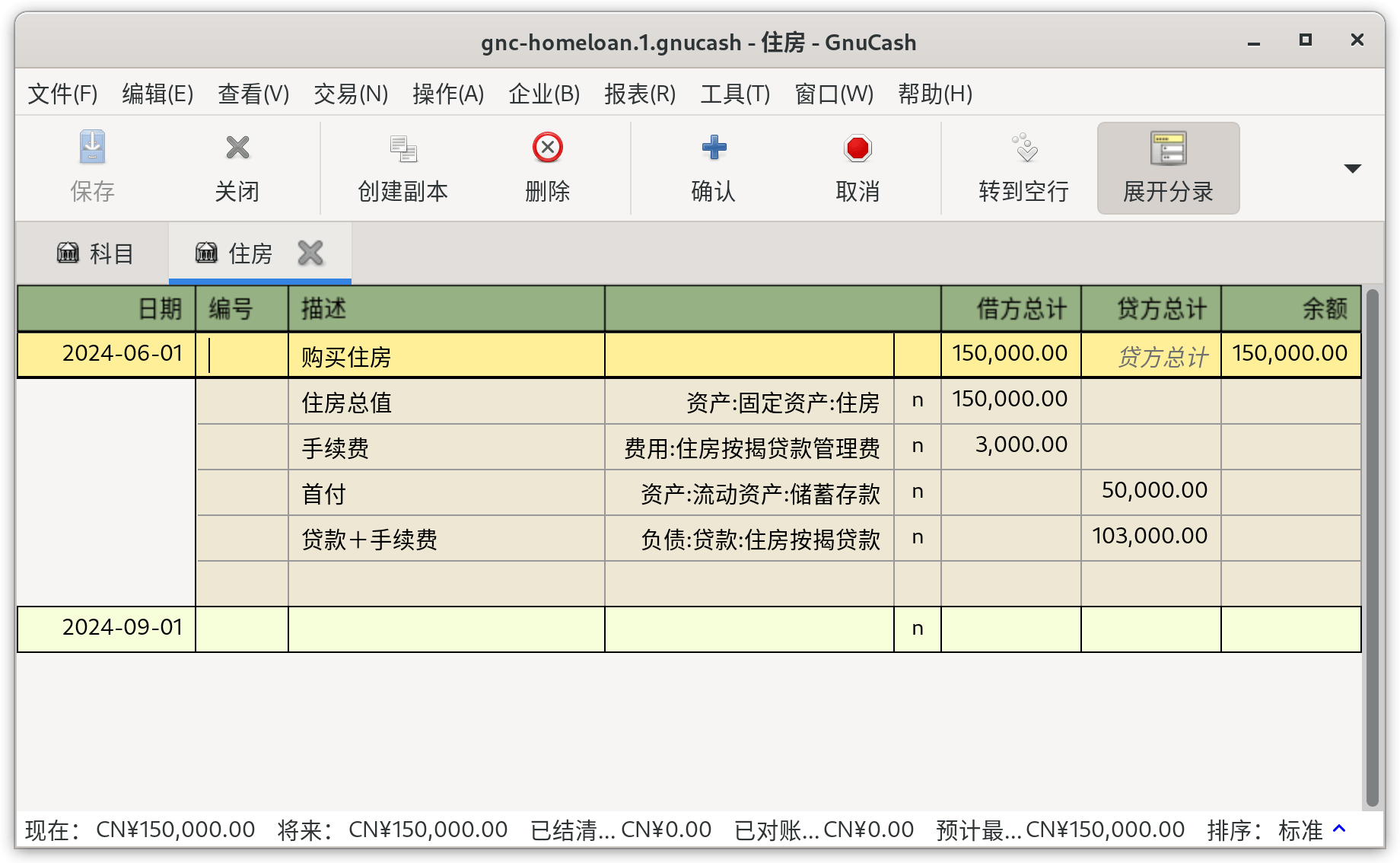Click the 现在: CN¥150,000.00 status entry

pos(140,830)
